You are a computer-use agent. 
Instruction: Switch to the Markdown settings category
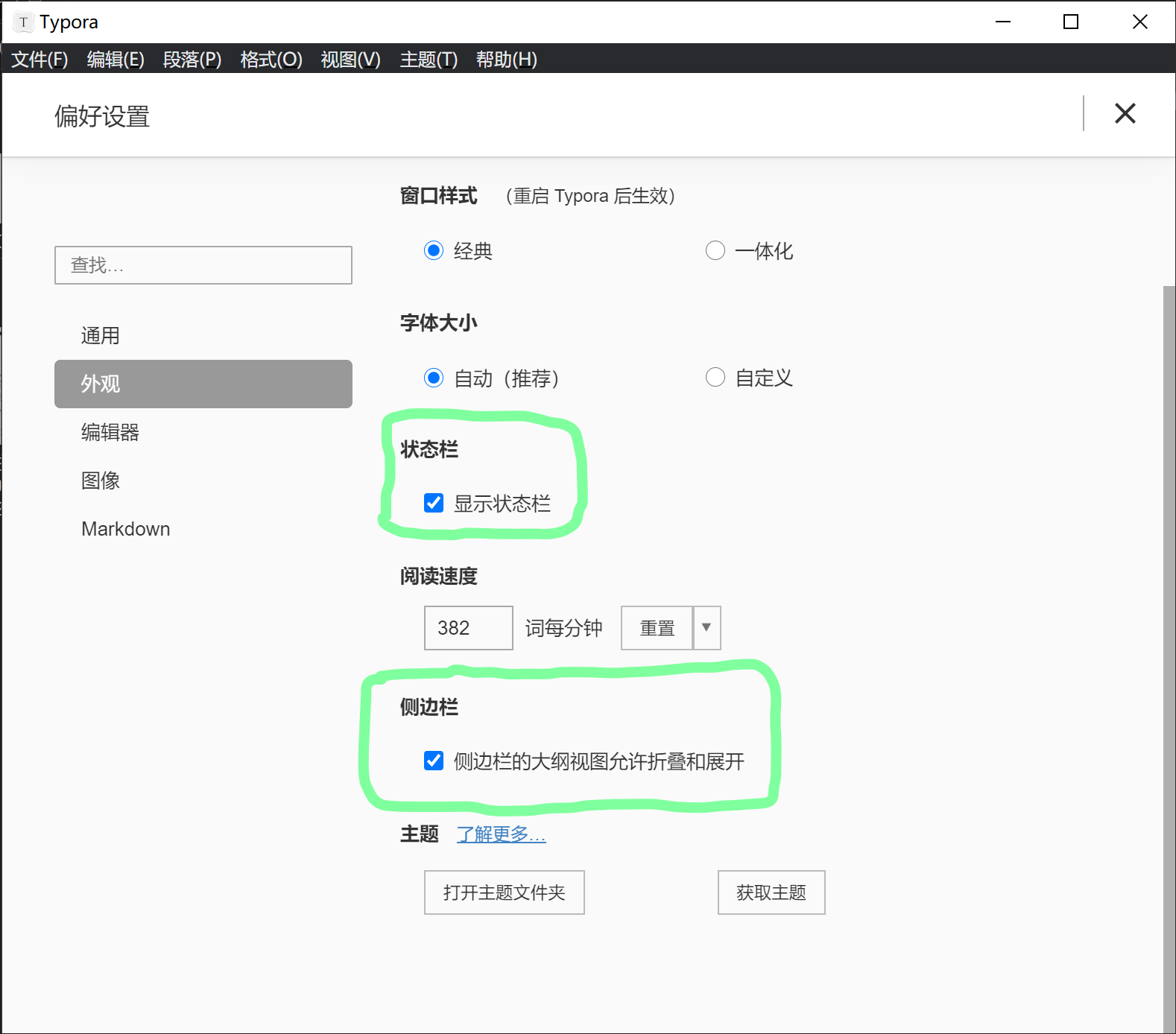[x=203, y=529]
